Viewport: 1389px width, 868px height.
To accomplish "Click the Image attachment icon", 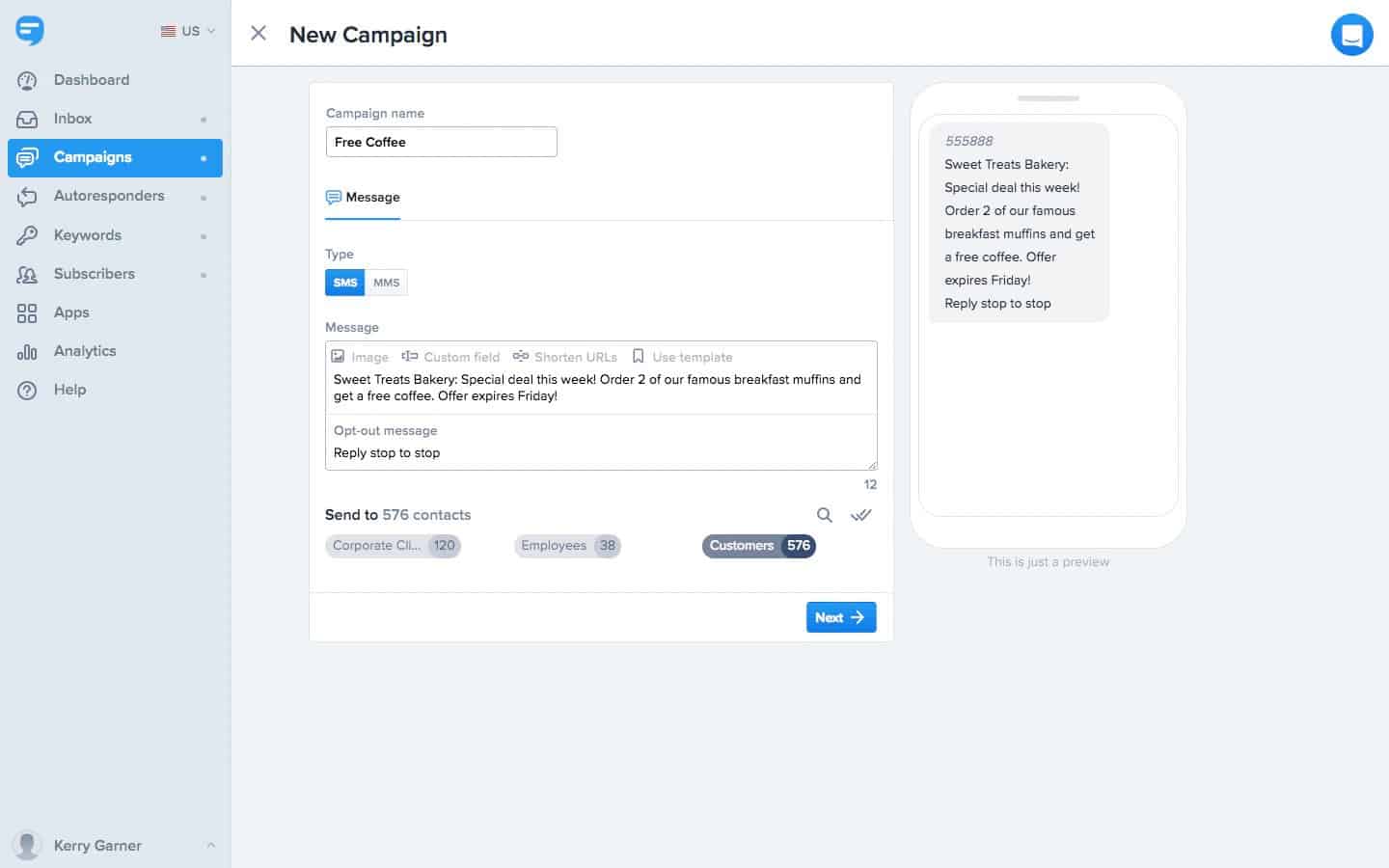I will [360, 357].
